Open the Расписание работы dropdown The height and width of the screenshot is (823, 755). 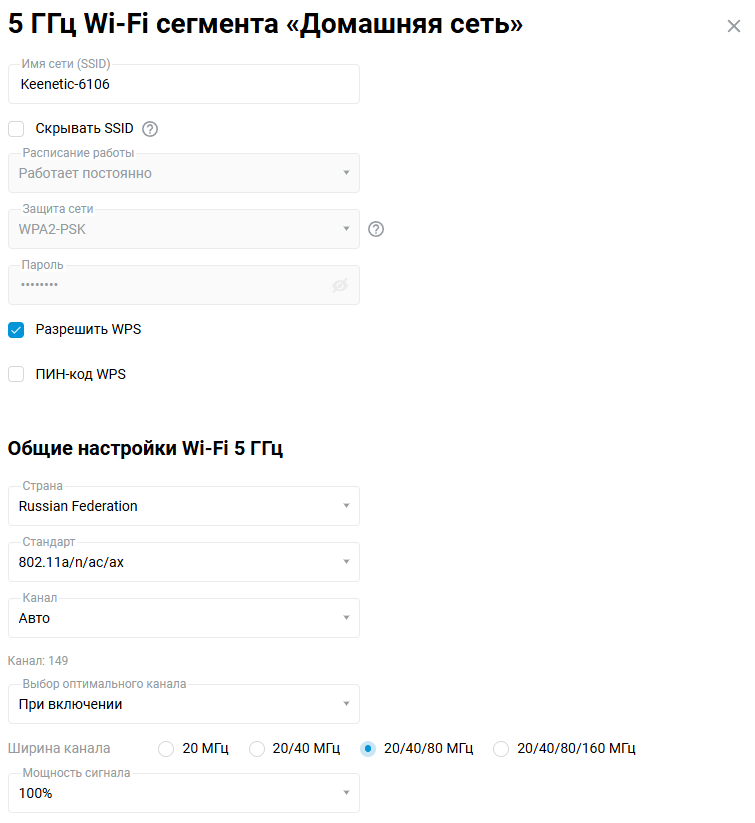pyautogui.click(x=184, y=173)
